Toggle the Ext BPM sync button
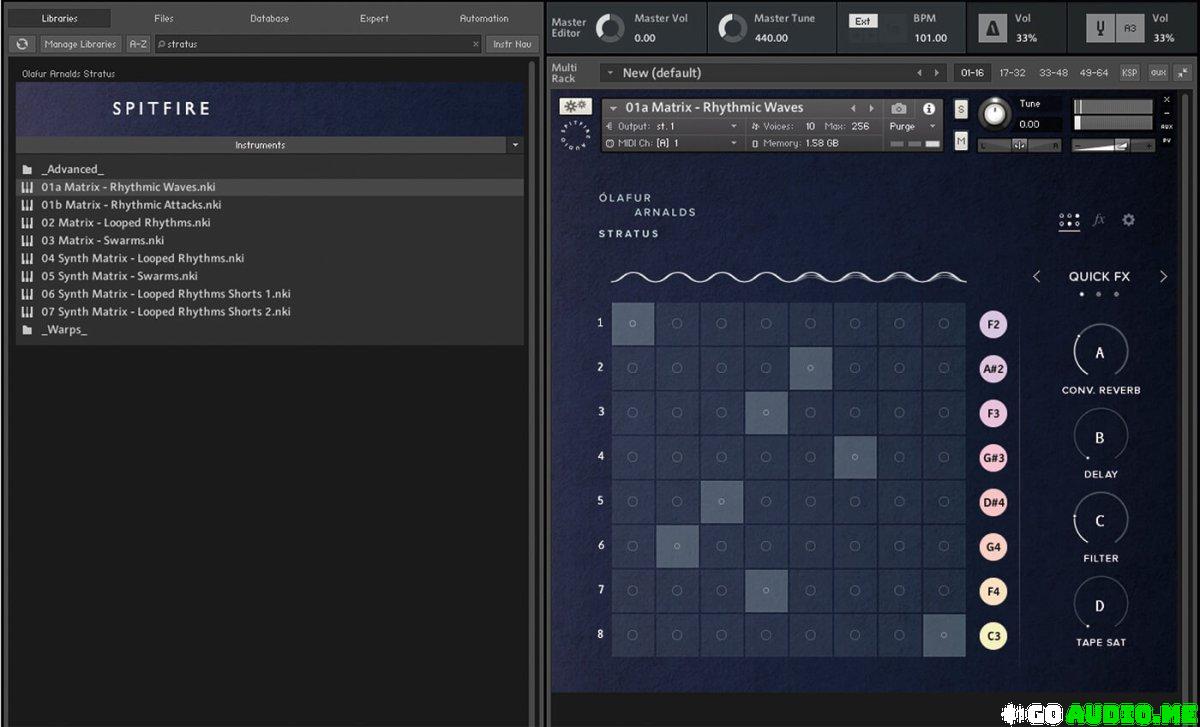1200x727 pixels. (x=863, y=21)
